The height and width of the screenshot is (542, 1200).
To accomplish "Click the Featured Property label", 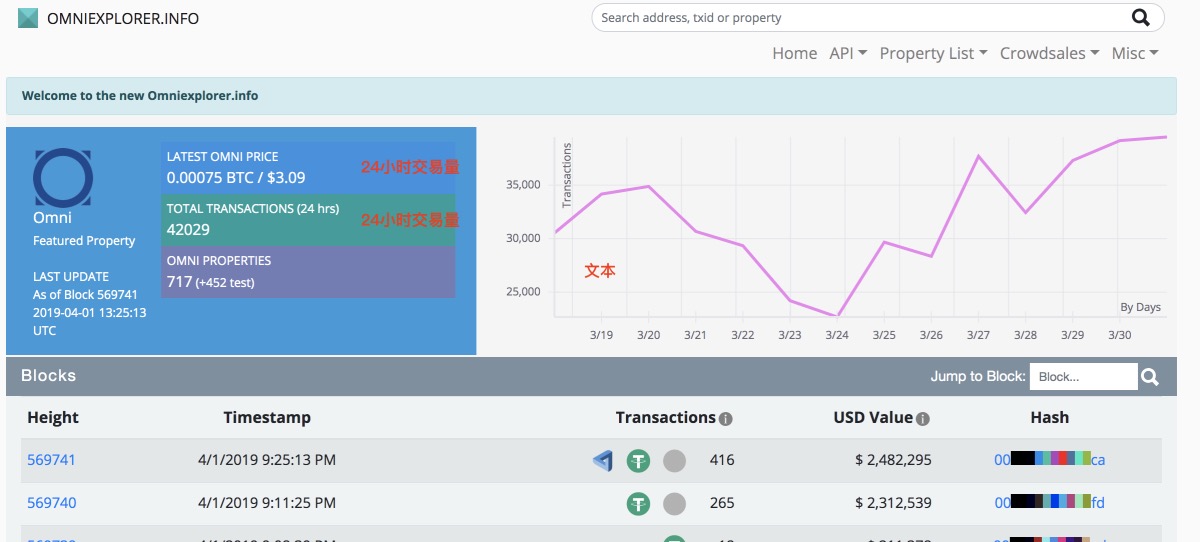I will 84,241.
